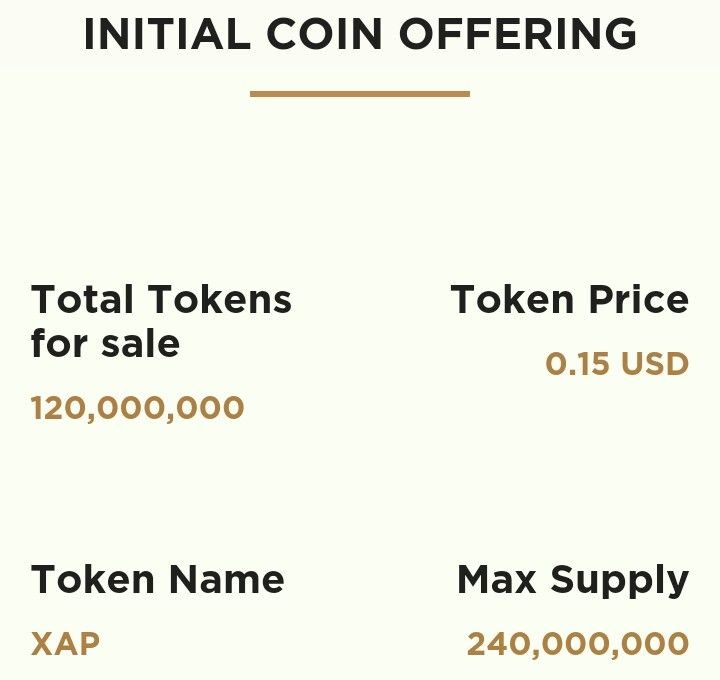The image size is (720, 680).
Task: Click the 120,000,000 tokens value
Action: [x=137, y=408]
